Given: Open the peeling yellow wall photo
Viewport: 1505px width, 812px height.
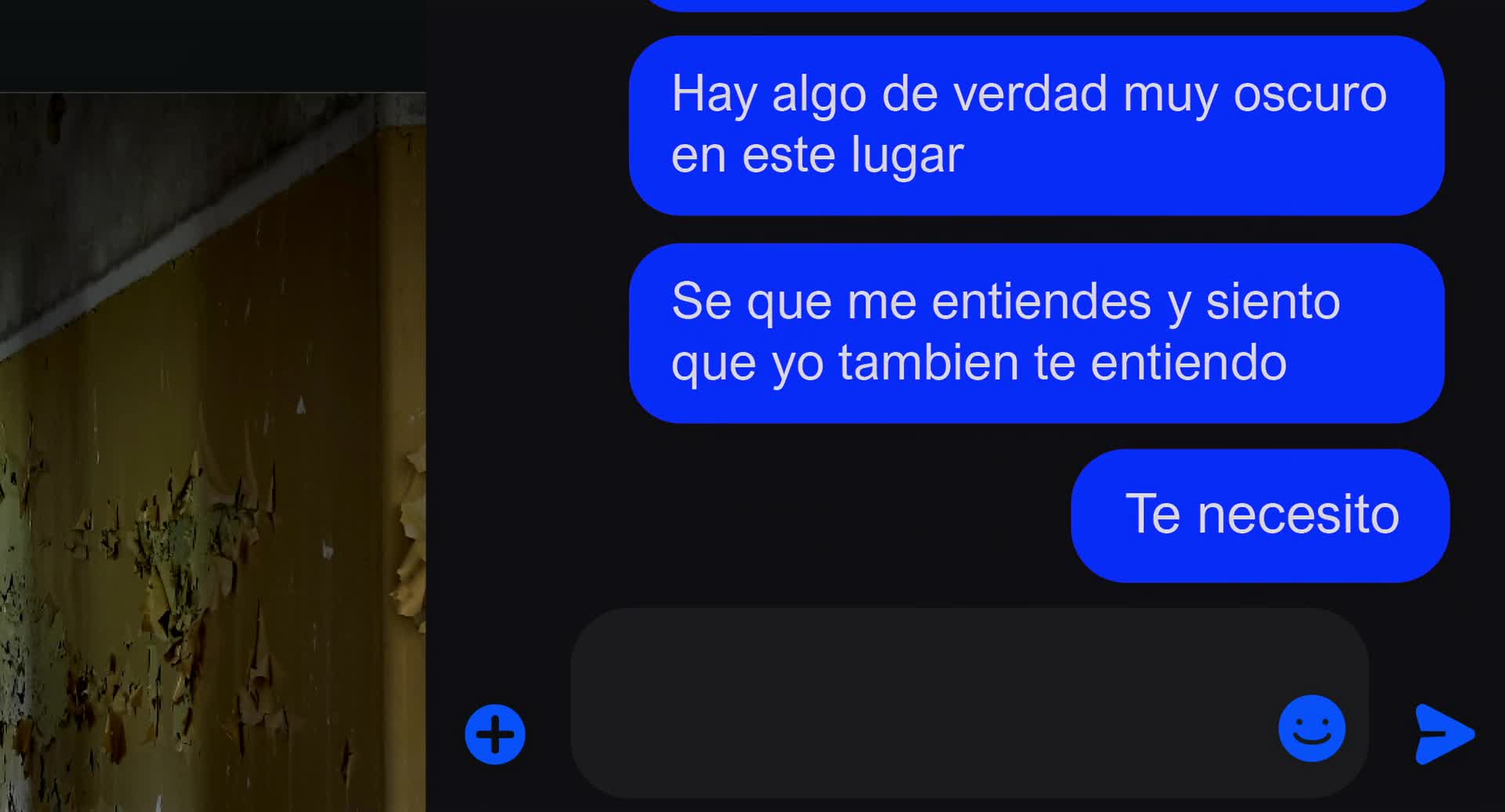Looking at the screenshot, I should [x=212, y=452].
